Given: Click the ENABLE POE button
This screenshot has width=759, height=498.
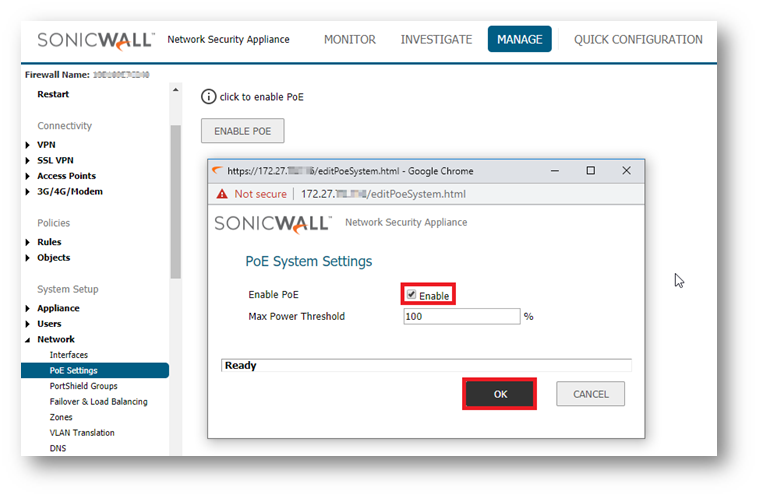Looking at the screenshot, I should click(242, 131).
